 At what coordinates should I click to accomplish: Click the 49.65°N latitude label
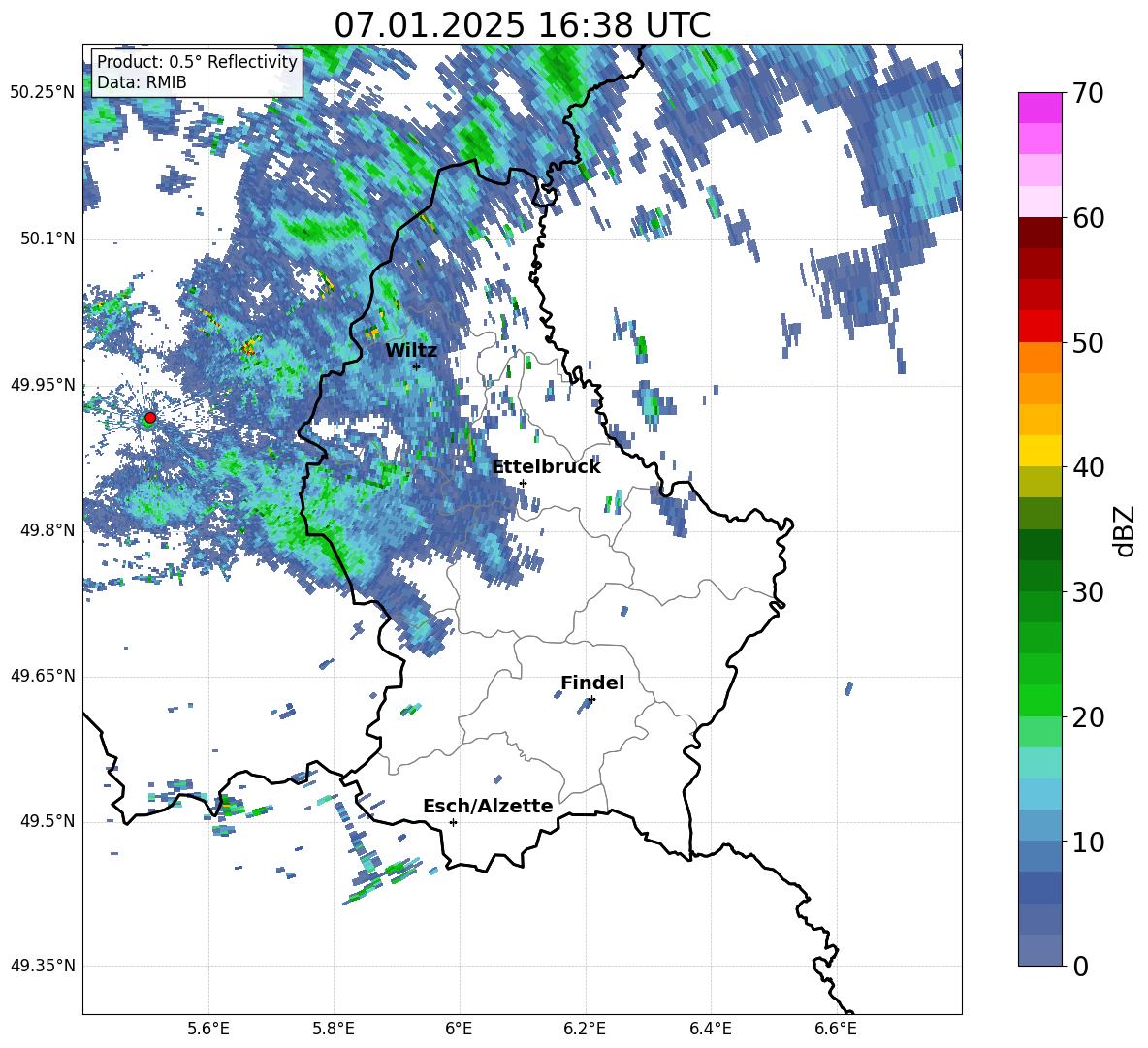[x=43, y=676]
